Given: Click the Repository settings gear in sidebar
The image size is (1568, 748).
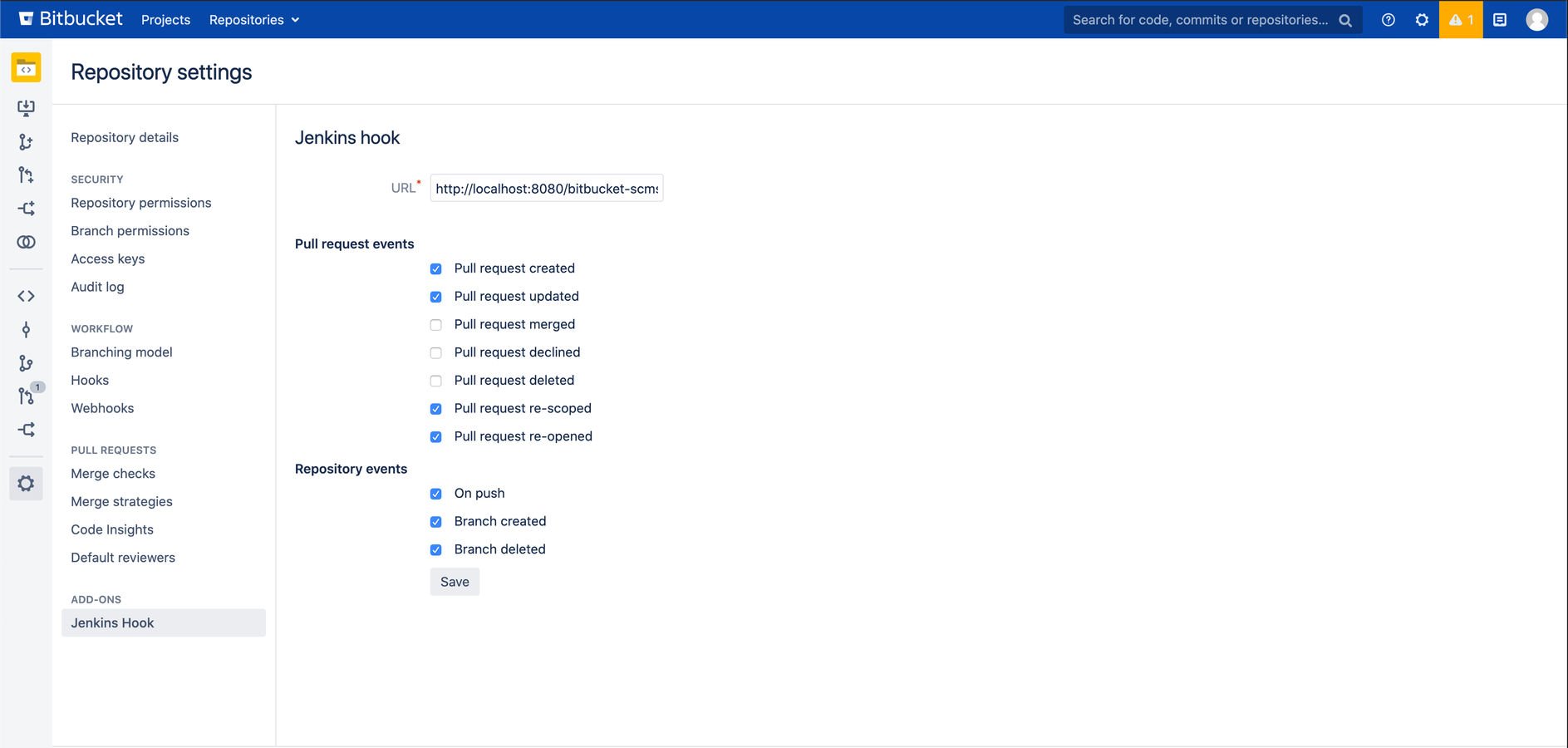Looking at the screenshot, I should (x=26, y=484).
